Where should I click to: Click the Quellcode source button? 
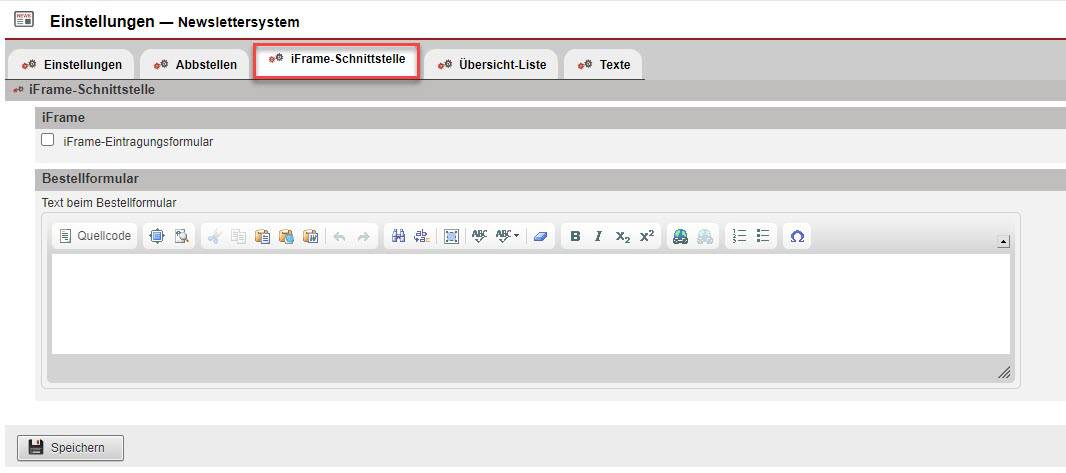coord(95,236)
